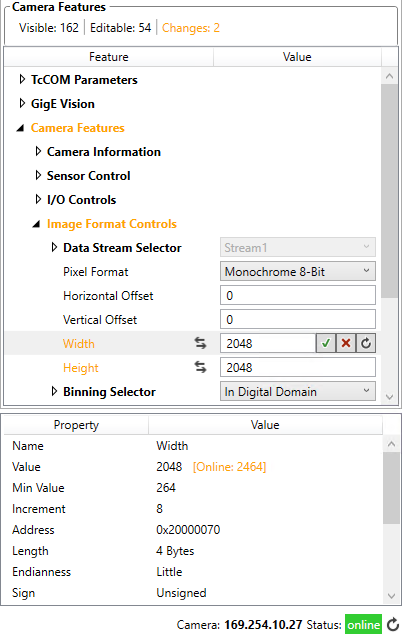Click Vertical Offset input field
Viewport: 402px width, 637px height.
click(298, 319)
